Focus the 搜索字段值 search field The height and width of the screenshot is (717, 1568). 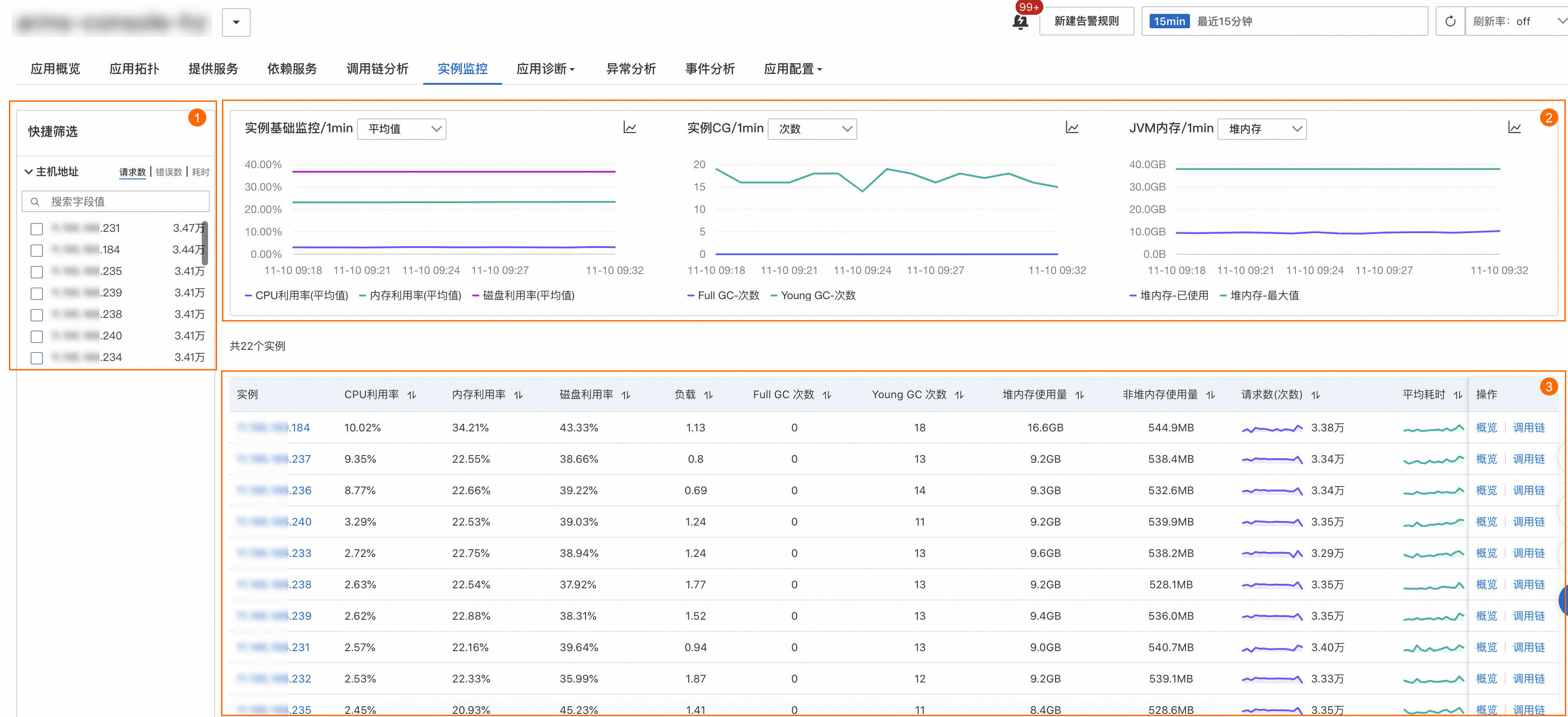pyautogui.click(x=116, y=201)
